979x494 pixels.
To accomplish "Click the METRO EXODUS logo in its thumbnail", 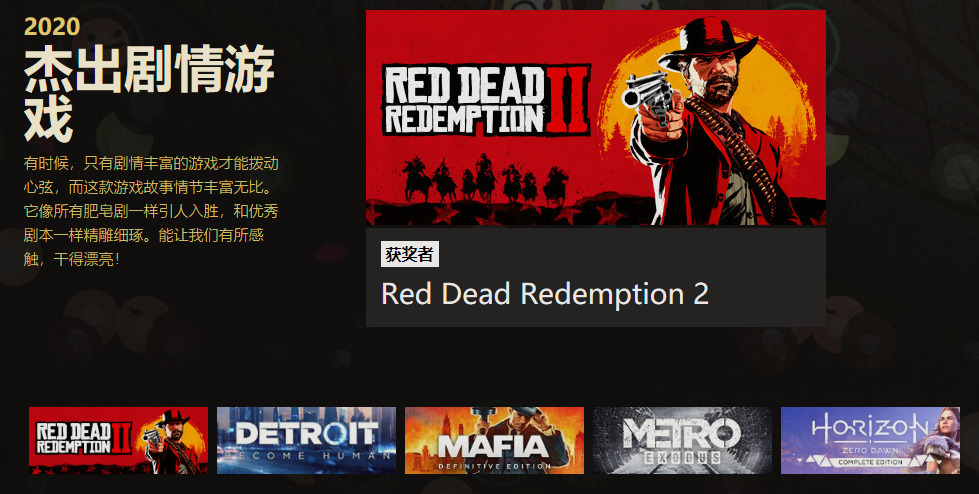I will [x=682, y=440].
